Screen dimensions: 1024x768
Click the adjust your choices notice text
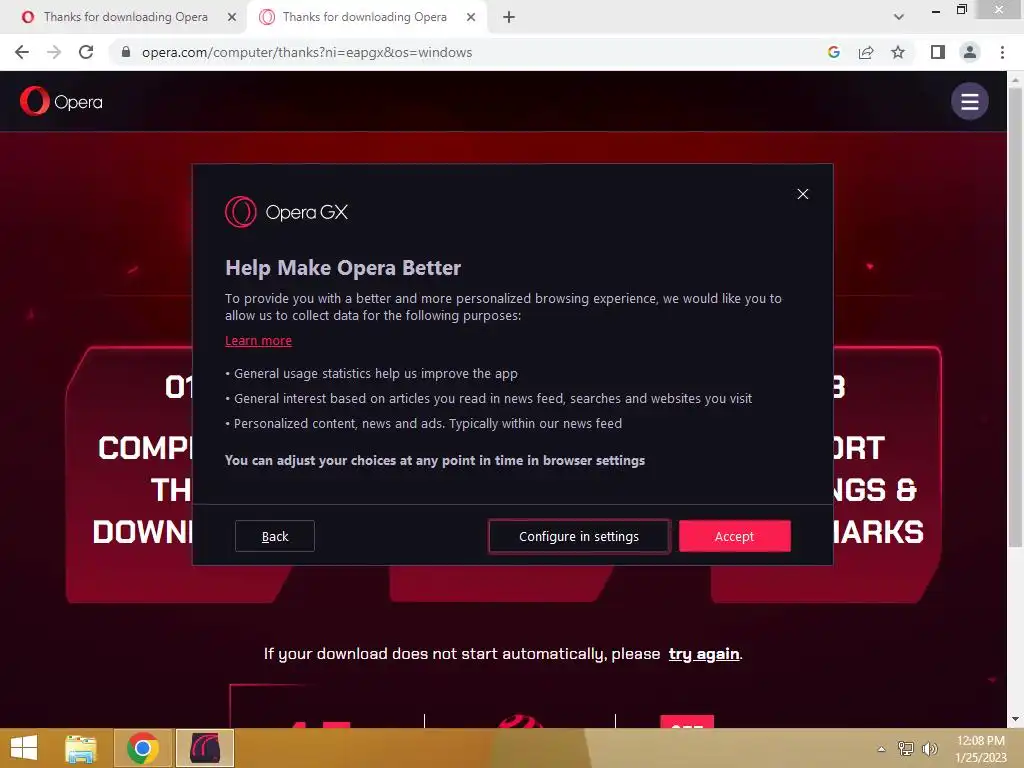(x=435, y=460)
